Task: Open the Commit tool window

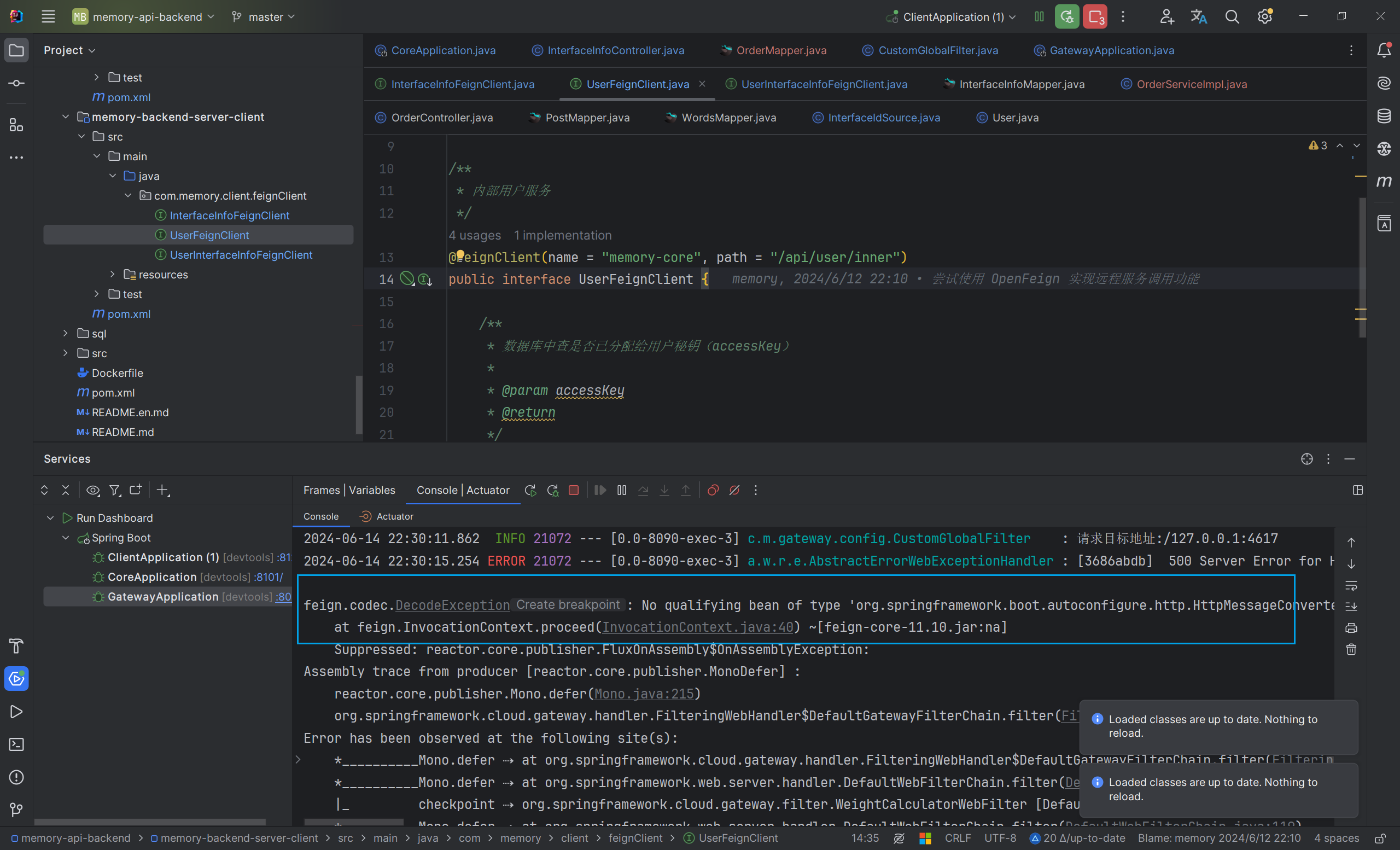Action: (x=16, y=84)
